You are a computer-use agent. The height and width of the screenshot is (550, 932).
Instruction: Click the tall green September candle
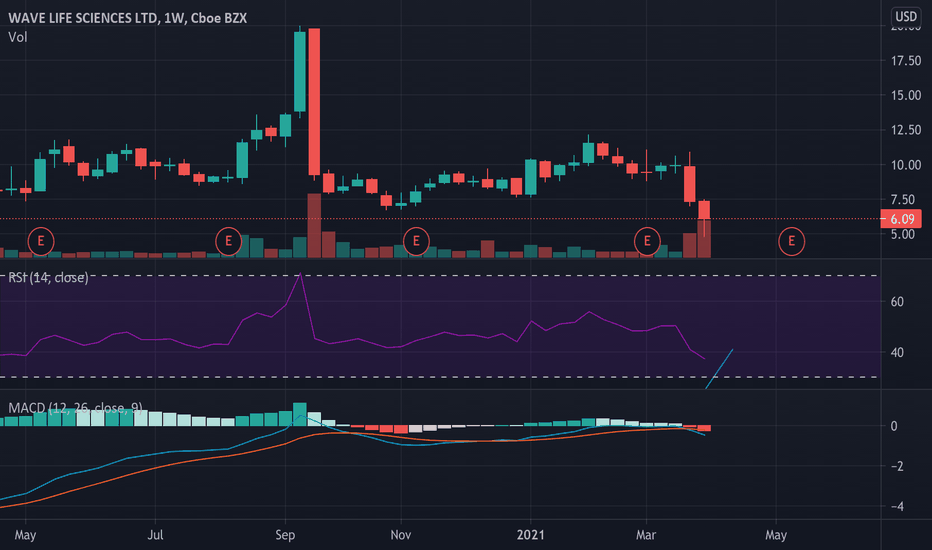pos(300,71)
